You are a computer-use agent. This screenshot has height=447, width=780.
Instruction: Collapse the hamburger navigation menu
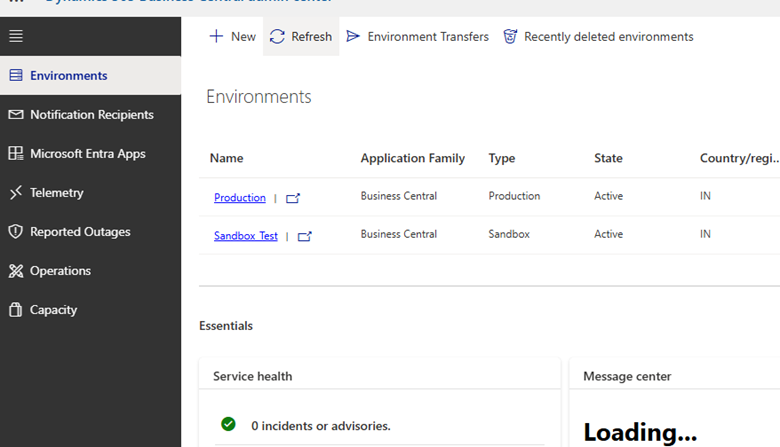pos(15,36)
